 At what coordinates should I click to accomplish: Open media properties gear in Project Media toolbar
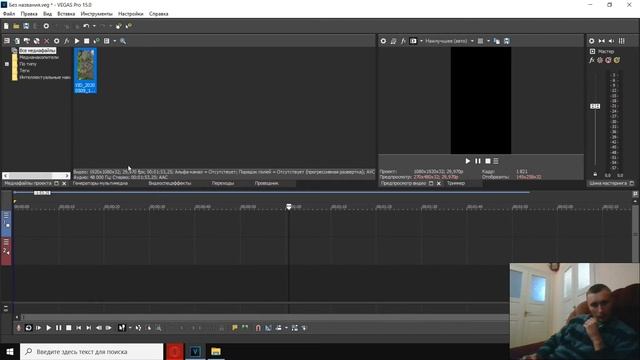tap(57, 41)
